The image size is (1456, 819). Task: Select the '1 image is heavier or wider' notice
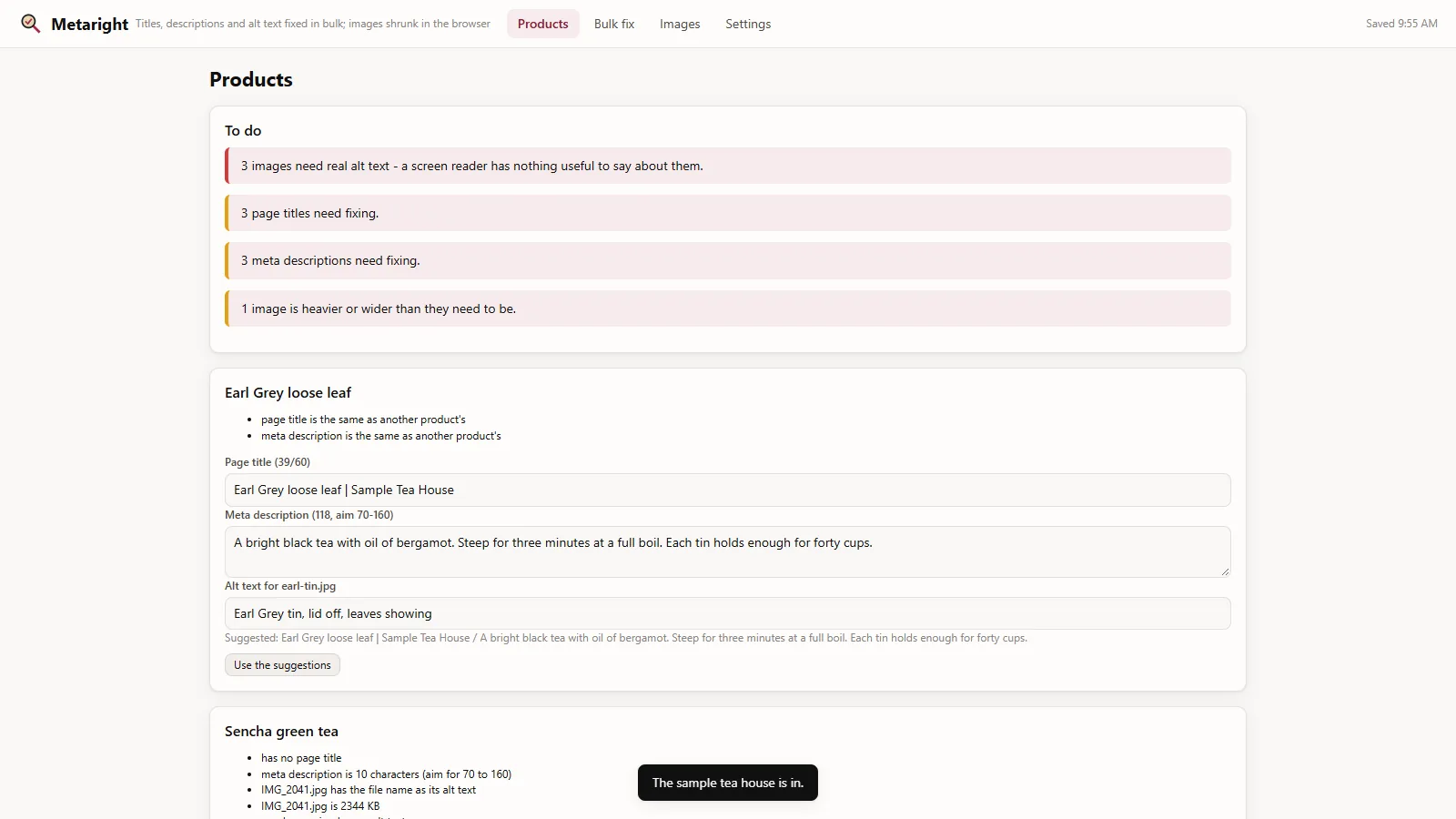click(x=728, y=308)
